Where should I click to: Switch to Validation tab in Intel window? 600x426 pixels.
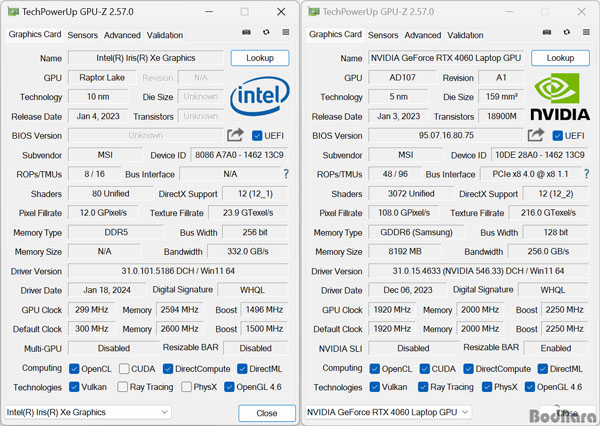click(165, 35)
